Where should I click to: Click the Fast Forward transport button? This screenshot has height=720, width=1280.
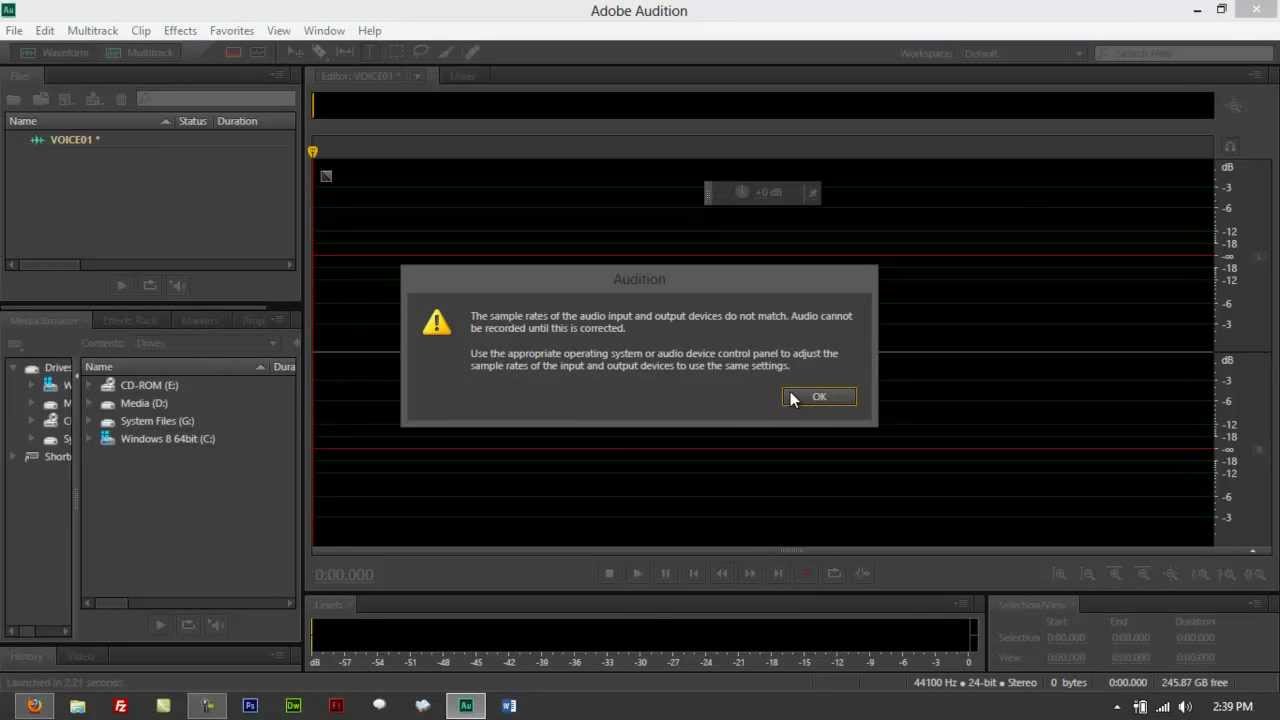(750, 573)
